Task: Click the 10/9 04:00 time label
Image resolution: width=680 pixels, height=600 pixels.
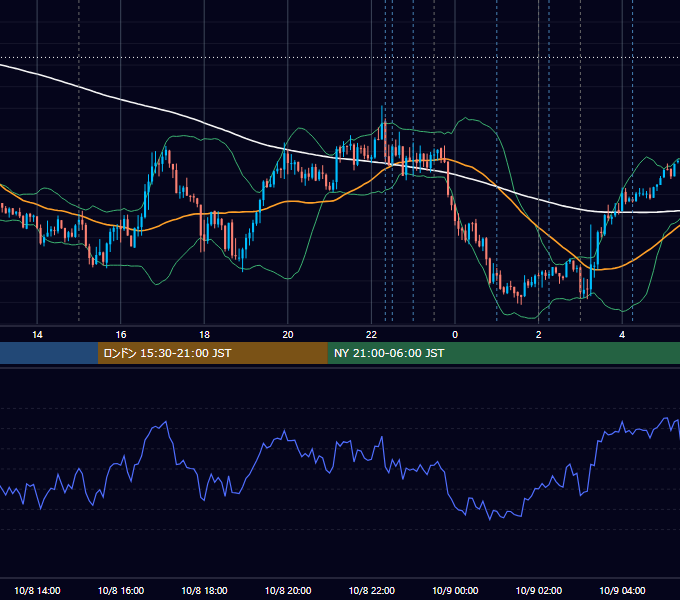Action: tap(622, 590)
